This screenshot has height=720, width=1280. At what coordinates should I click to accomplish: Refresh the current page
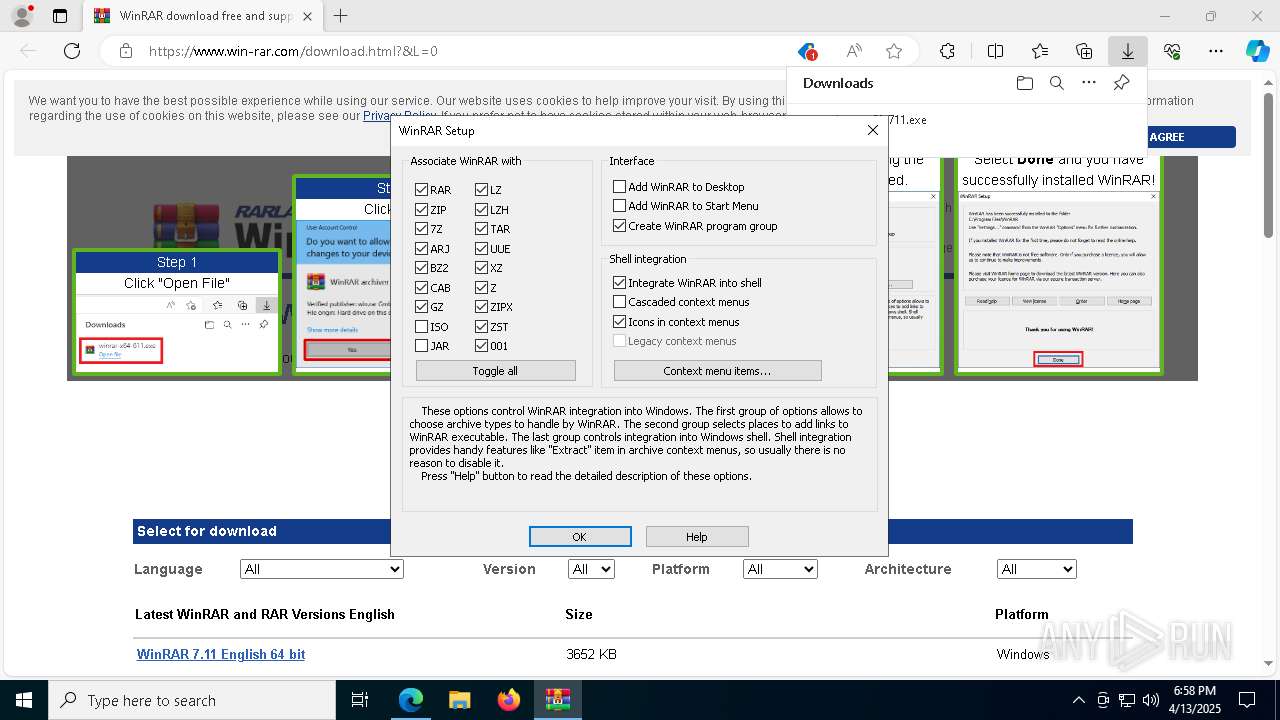(x=72, y=51)
